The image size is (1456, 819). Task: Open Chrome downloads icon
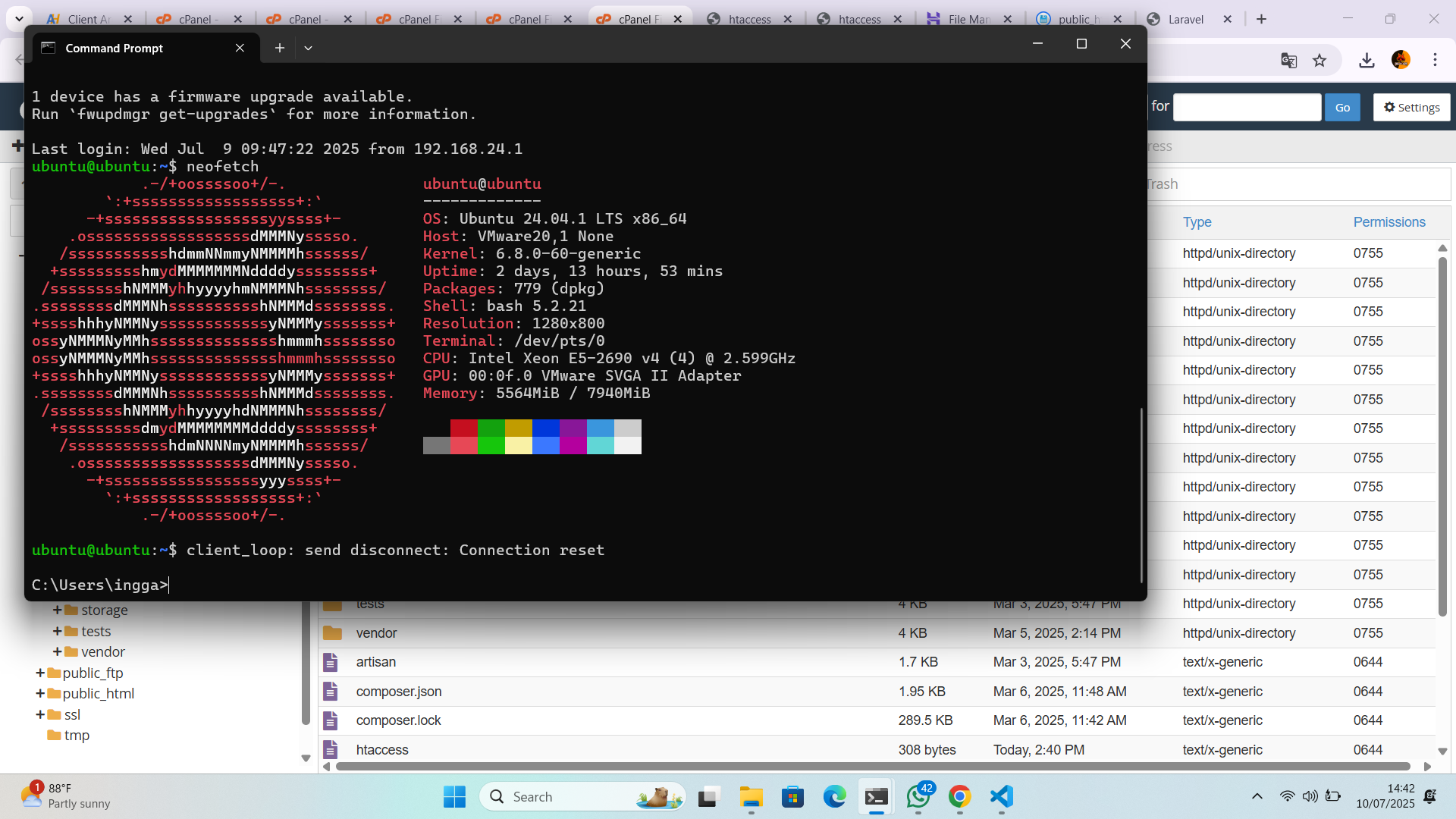coord(1367,60)
